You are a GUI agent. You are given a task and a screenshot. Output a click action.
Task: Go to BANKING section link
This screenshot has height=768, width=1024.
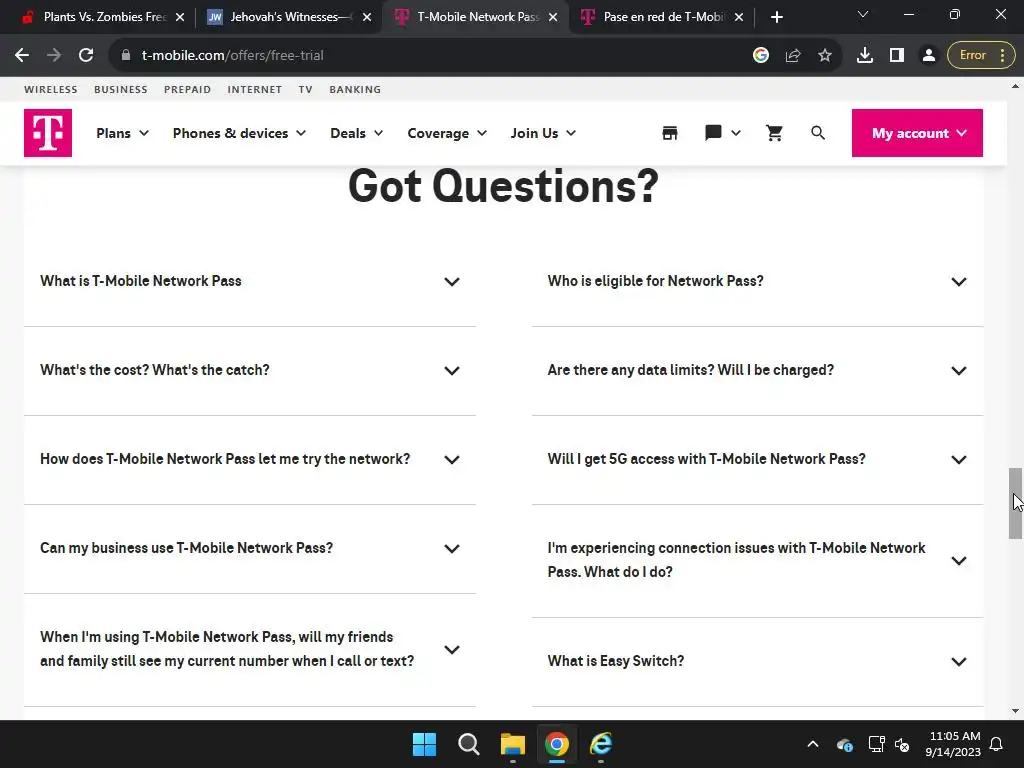pyautogui.click(x=355, y=89)
